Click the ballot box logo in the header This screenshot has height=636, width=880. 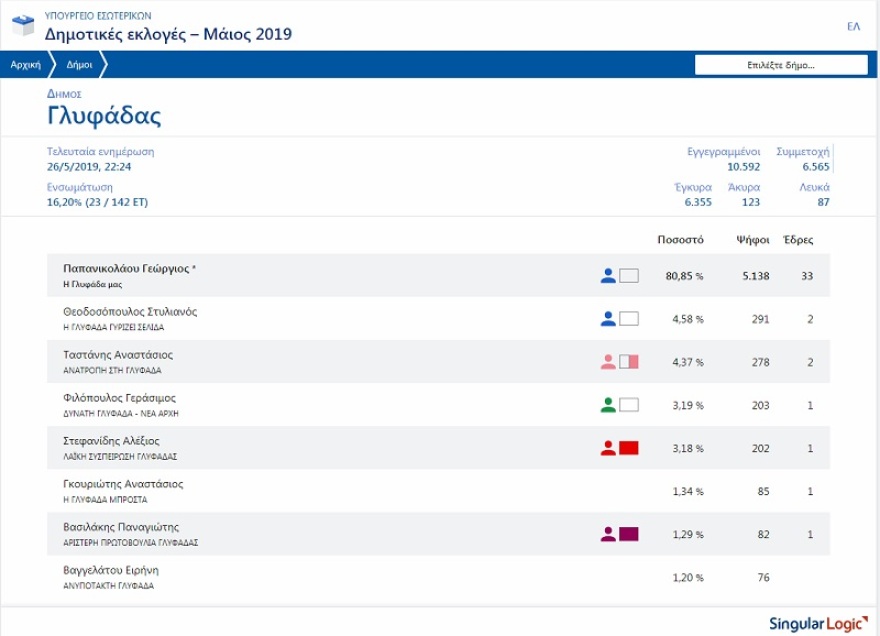point(20,26)
